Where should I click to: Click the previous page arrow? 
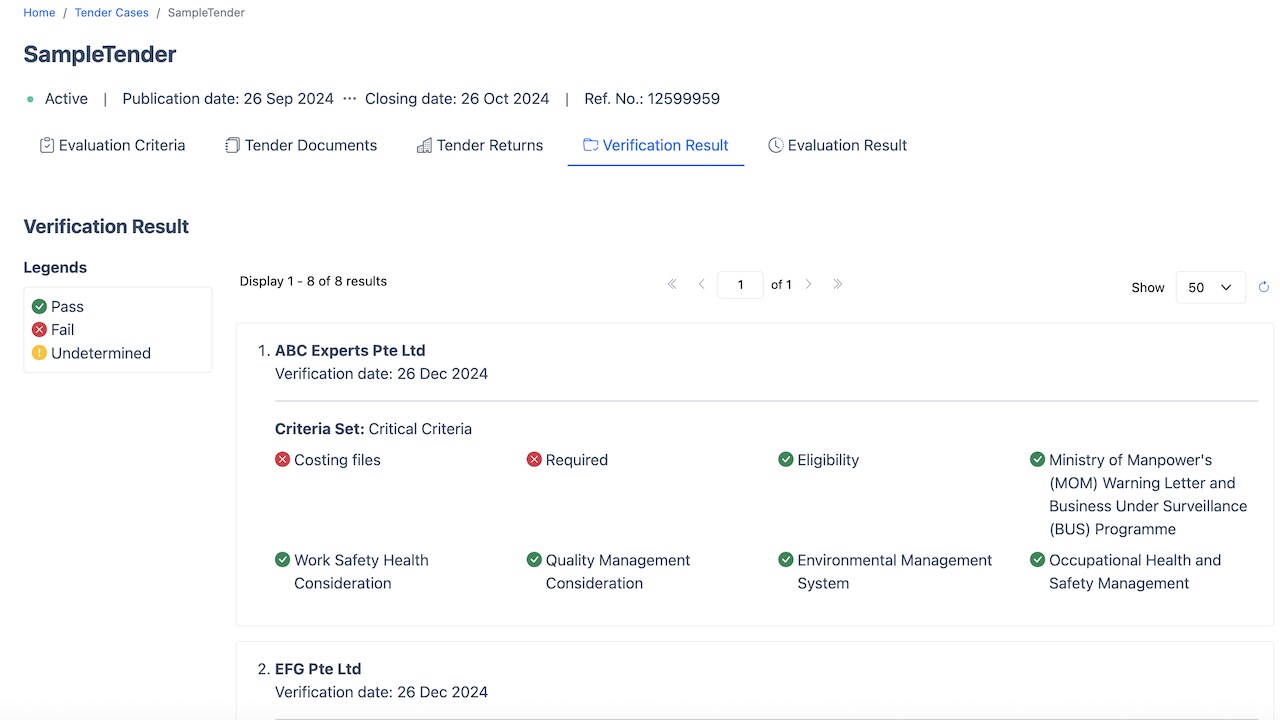702,284
